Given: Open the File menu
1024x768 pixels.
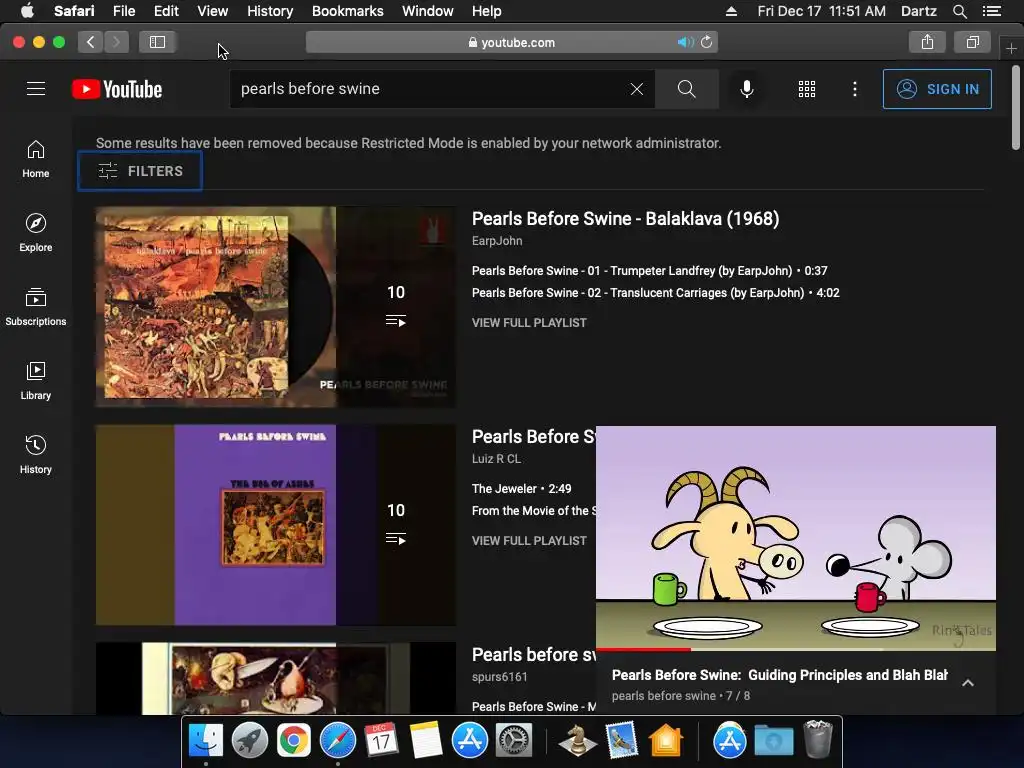Looking at the screenshot, I should coord(123,11).
